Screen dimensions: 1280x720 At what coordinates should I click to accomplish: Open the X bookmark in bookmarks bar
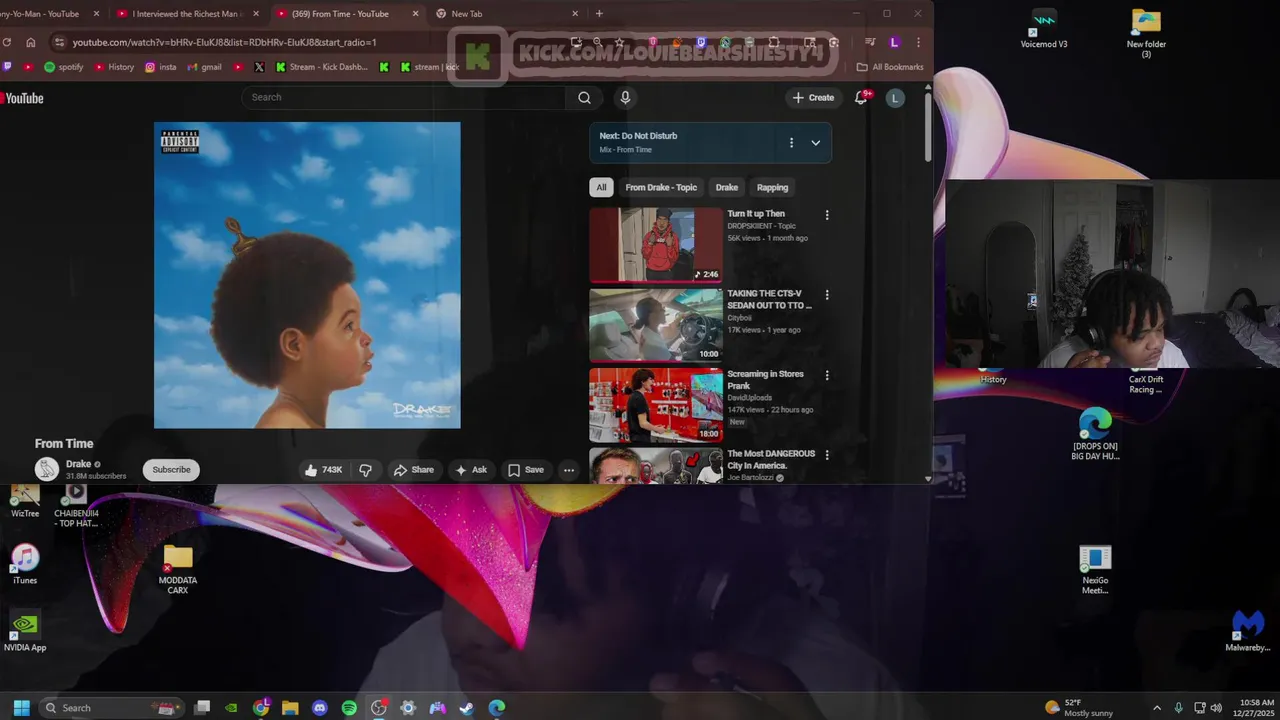coord(259,67)
